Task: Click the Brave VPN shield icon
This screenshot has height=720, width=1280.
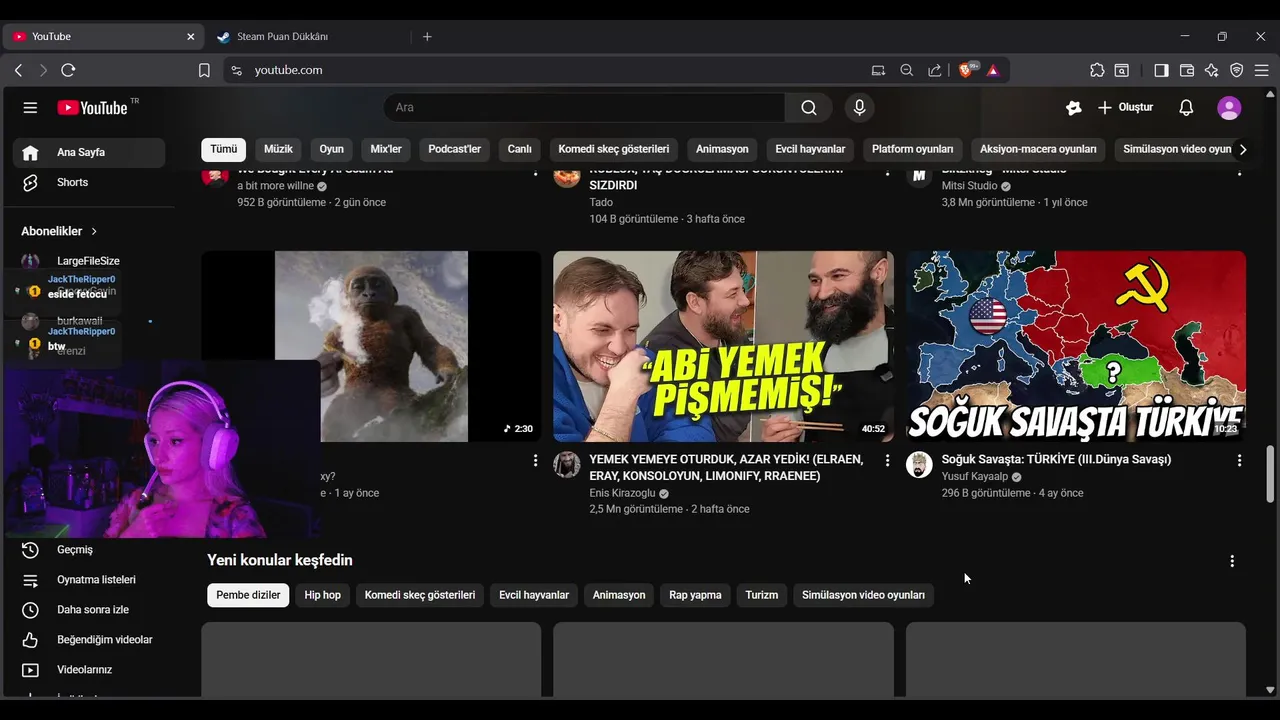Action: coord(1237,70)
